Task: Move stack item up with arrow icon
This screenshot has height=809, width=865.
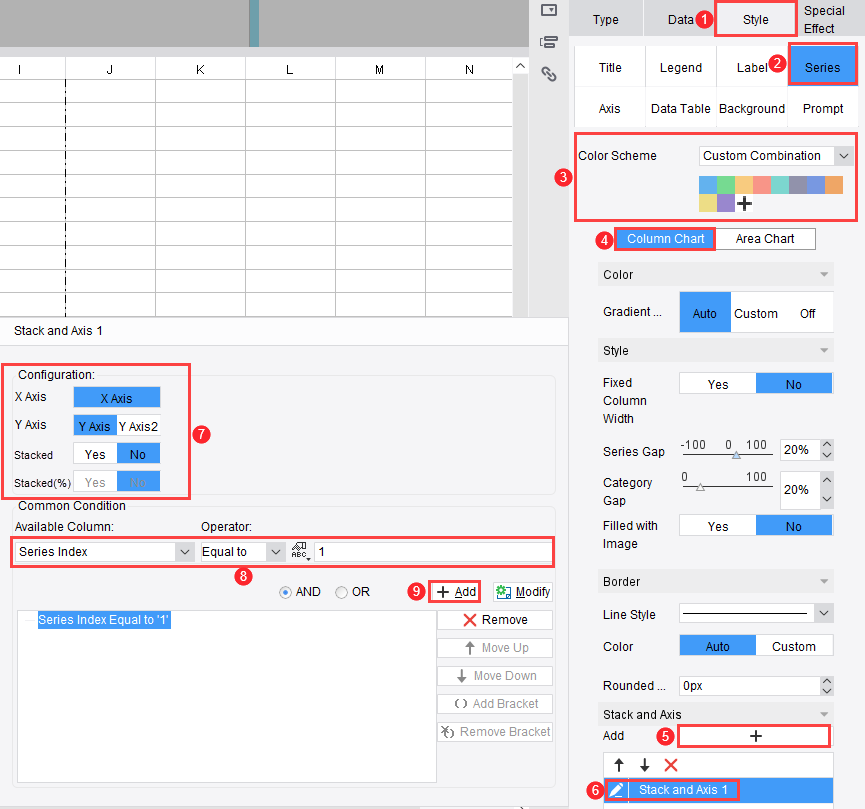Action: click(619, 765)
